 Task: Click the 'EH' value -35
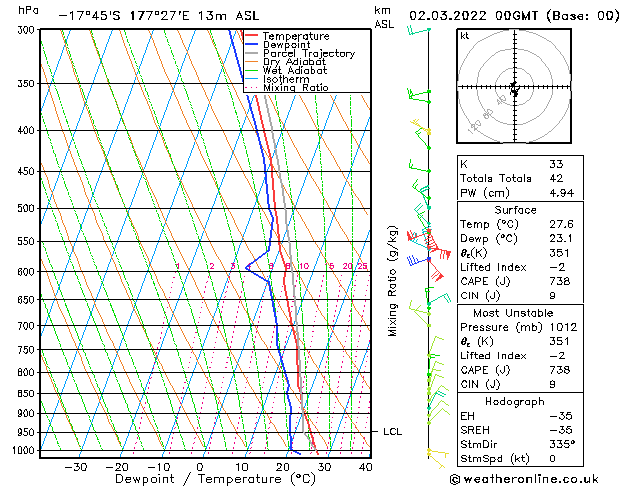pos(561,416)
